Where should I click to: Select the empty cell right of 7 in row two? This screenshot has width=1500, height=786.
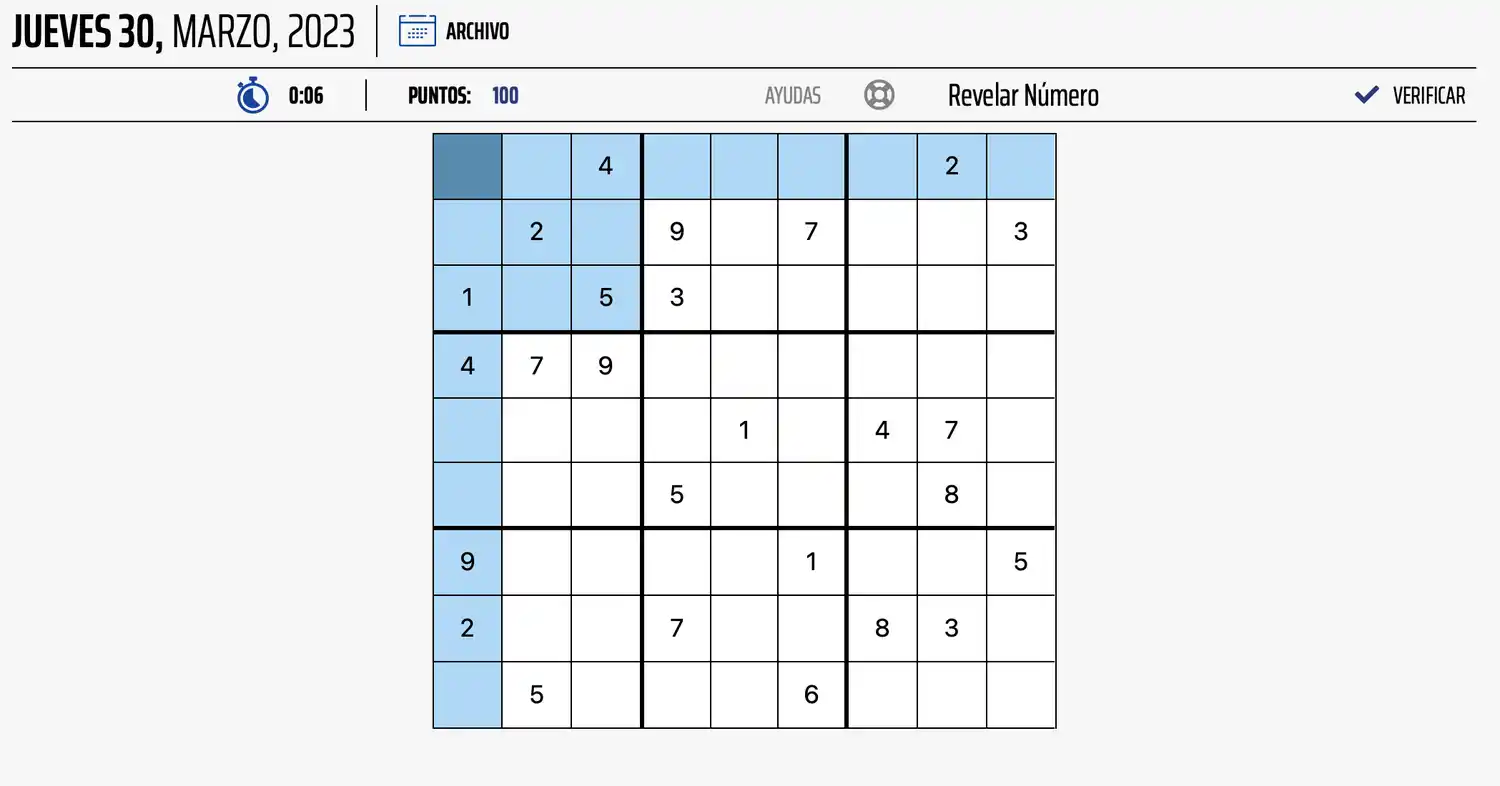pyautogui.click(x=882, y=231)
